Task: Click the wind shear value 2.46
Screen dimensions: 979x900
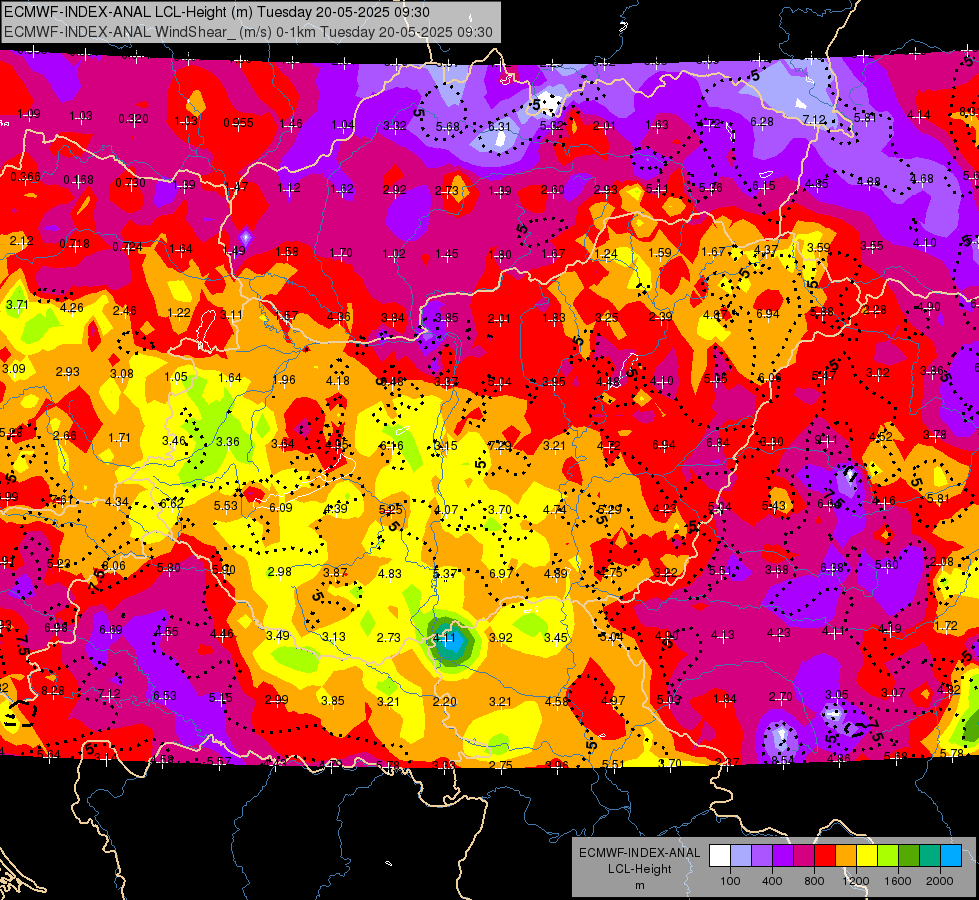Action: point(125,310)
